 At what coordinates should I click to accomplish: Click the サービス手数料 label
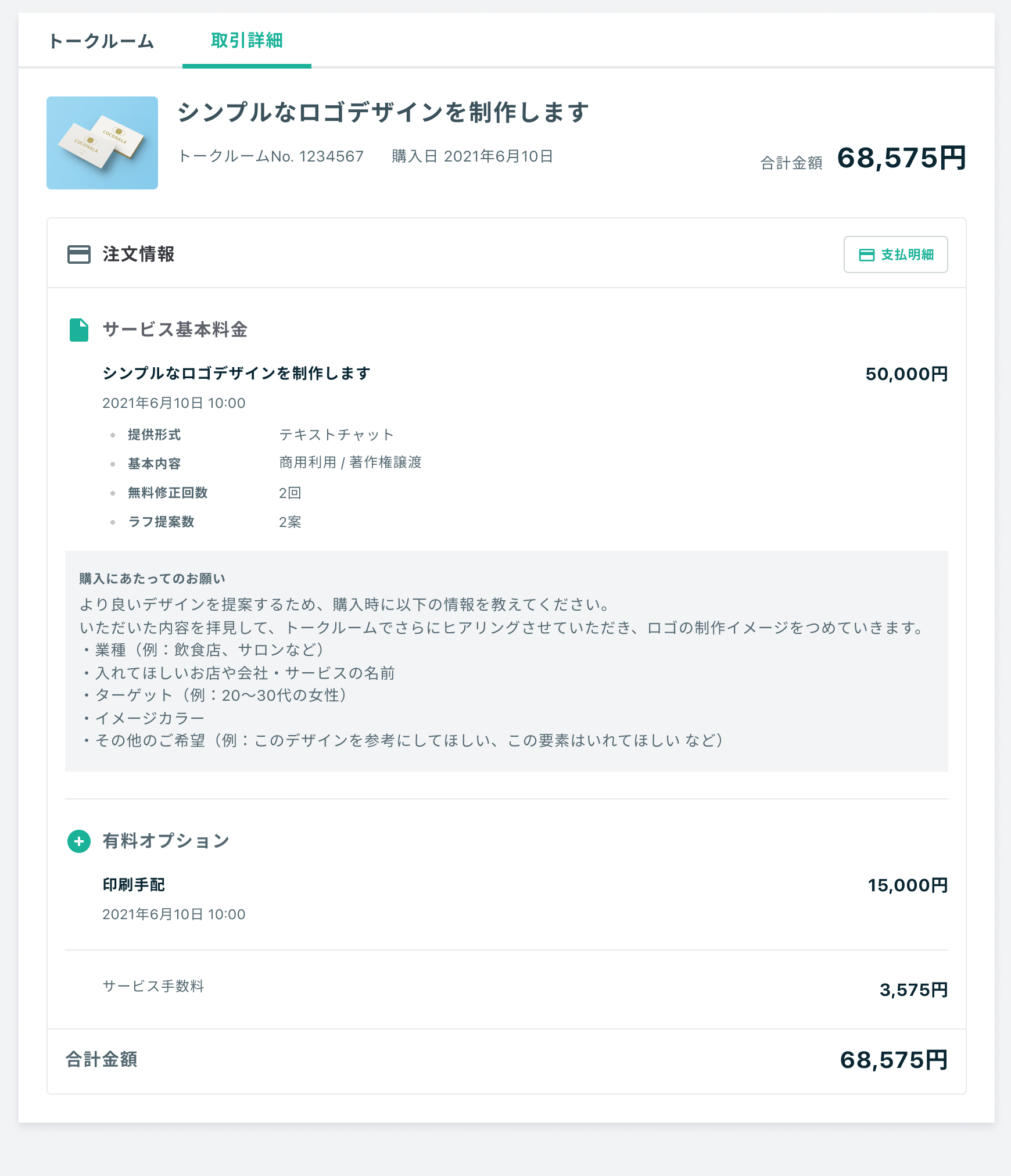pyautogui.click(x=153, y=986)
